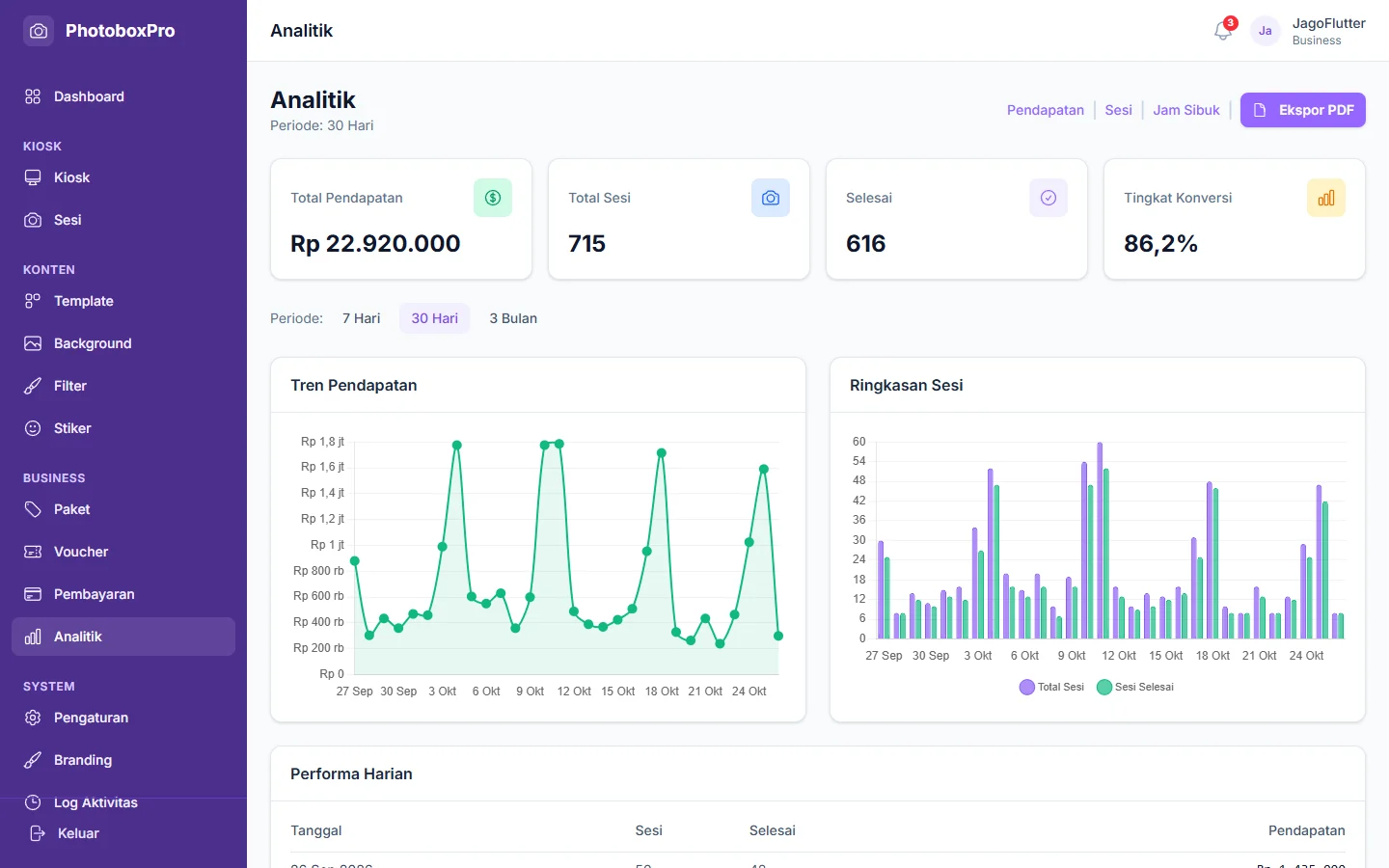Screen dimensions: 1389x868
Task: Click the Total Sesi camera card icon
Action: [771, 198]
